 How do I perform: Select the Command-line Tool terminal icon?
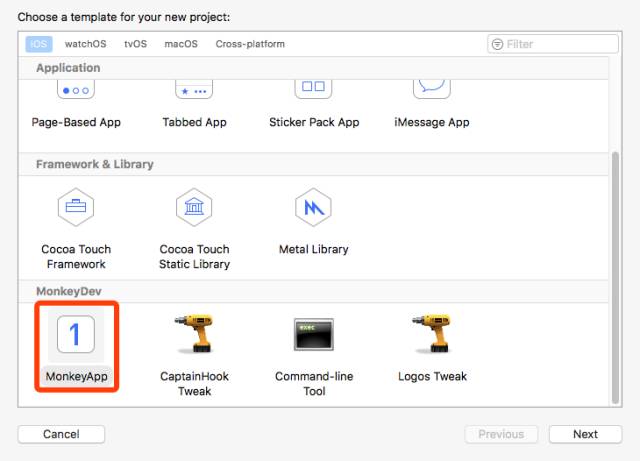(313, 334)
